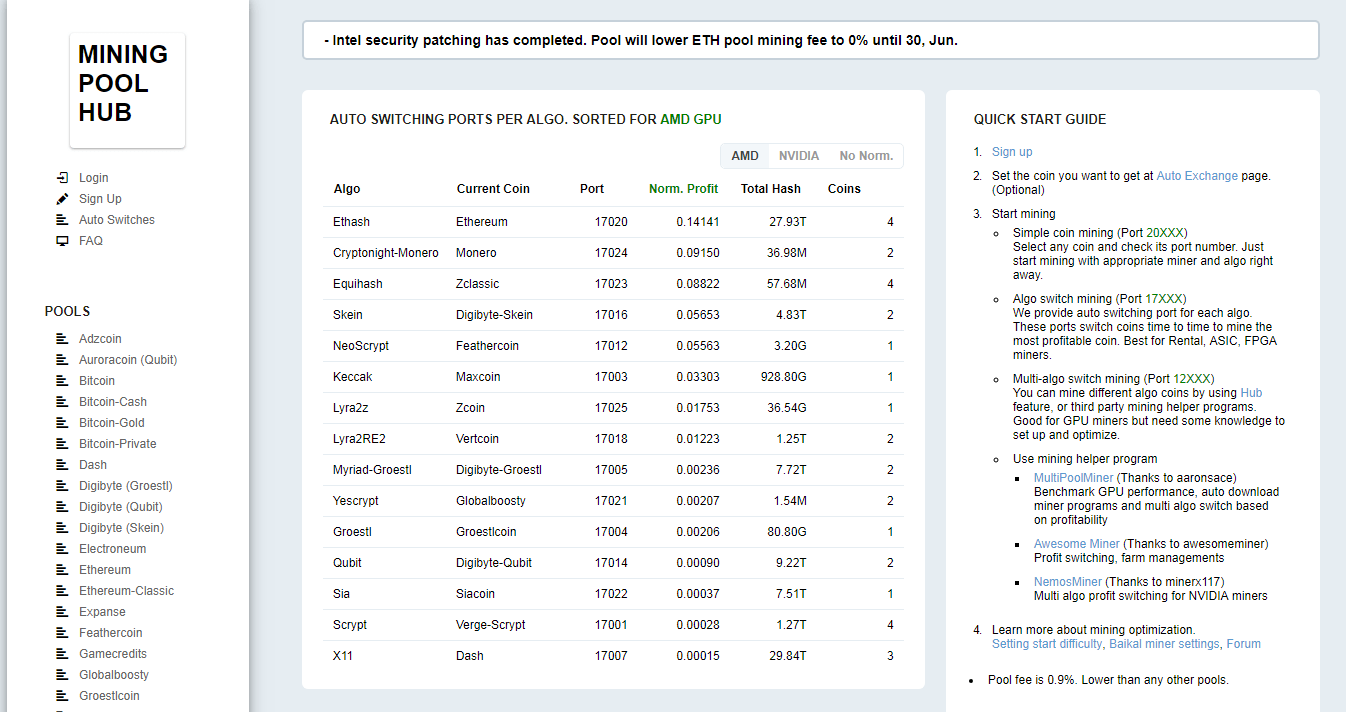The image size is (1346, 712).
Task: Open the Awesome Miner link
Action: (1077, 544)
